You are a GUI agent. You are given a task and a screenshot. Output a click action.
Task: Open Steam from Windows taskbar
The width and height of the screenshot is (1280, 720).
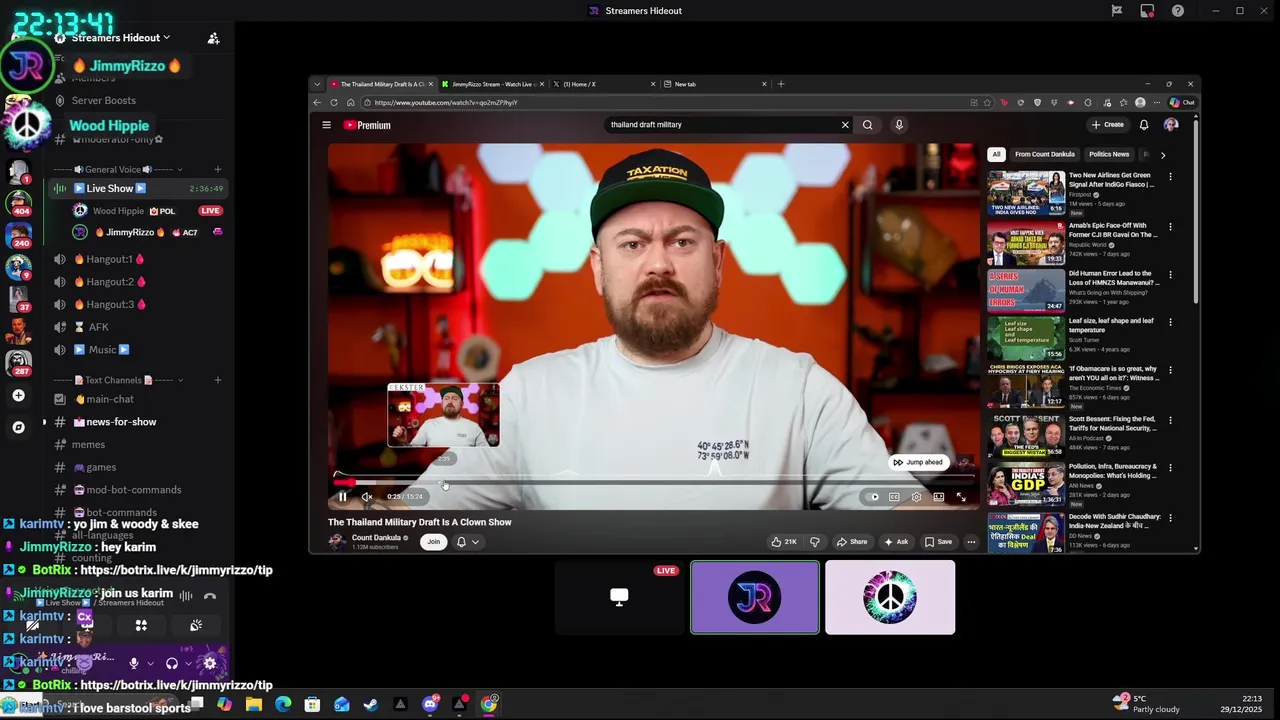[370, 704]
